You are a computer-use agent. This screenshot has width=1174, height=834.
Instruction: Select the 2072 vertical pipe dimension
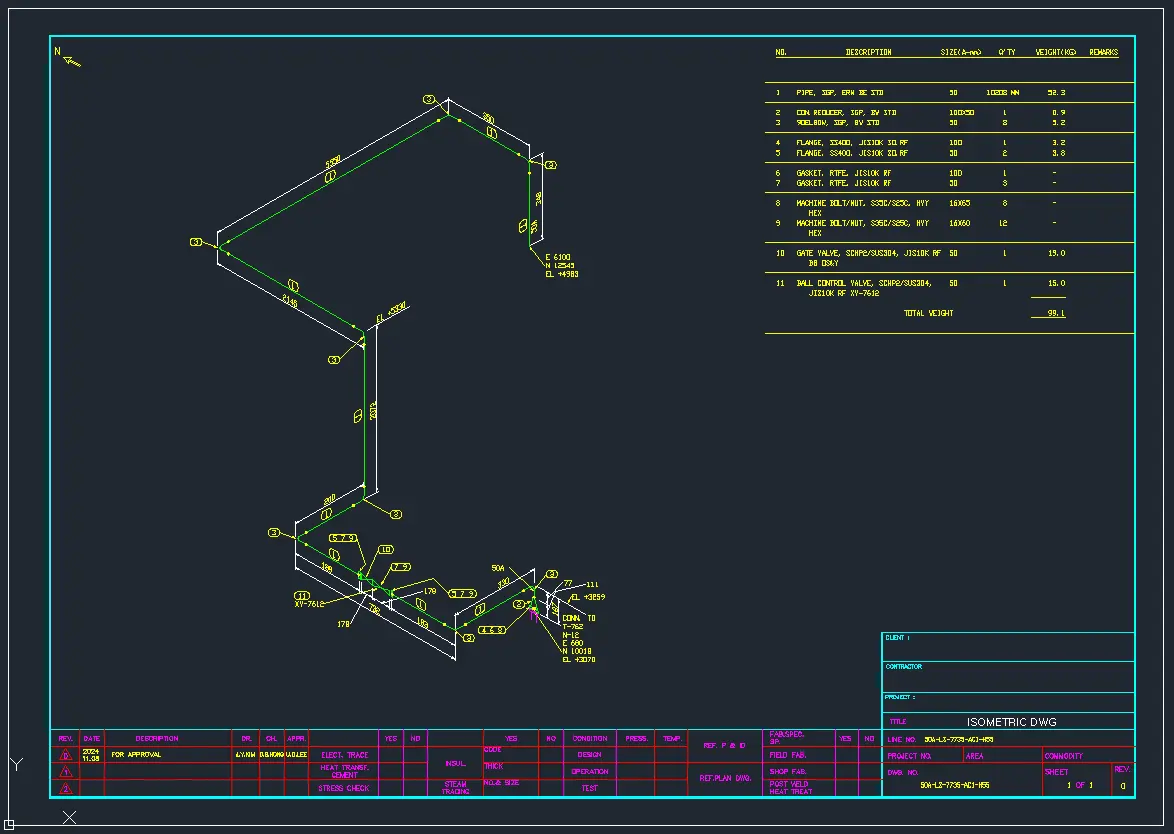click(373, 411)
